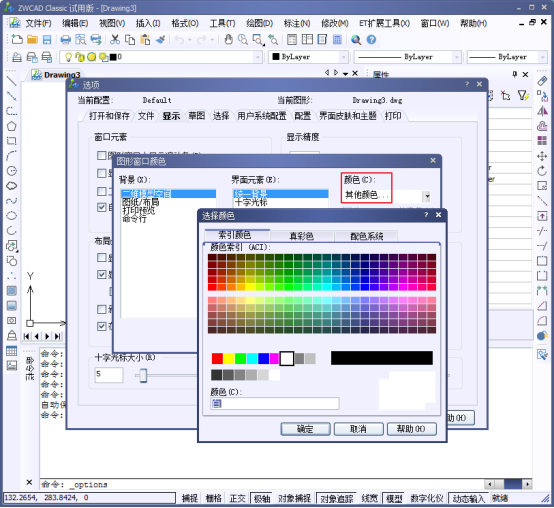Select the Circle draw tool
This screenshot has width=554, height=508.
click(x=12, y=171)
